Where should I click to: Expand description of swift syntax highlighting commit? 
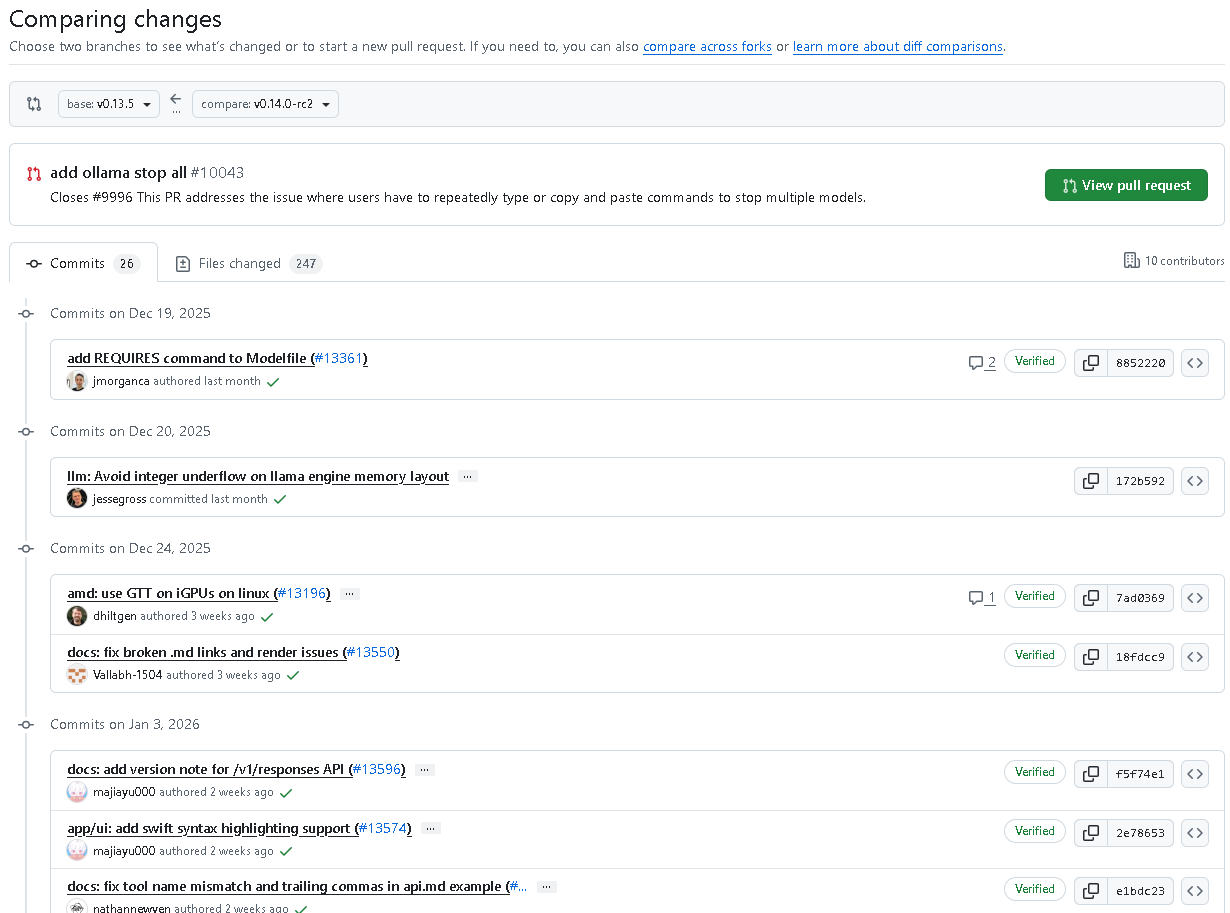coord(431,829)
